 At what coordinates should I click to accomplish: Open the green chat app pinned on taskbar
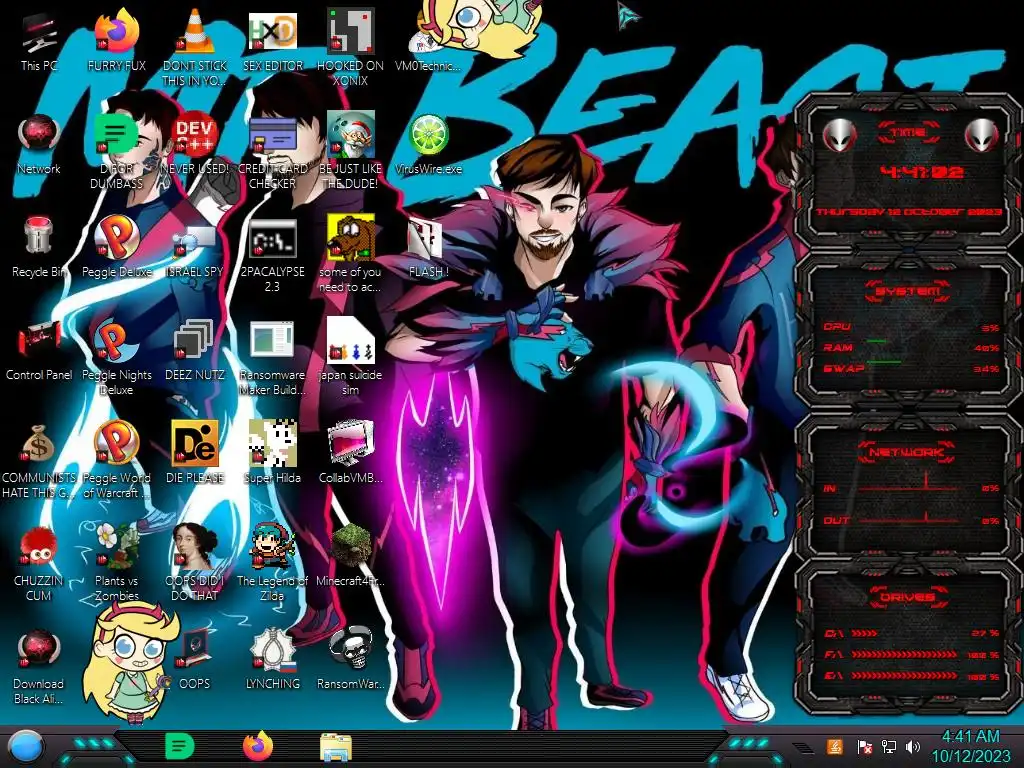tap(180, 746)
